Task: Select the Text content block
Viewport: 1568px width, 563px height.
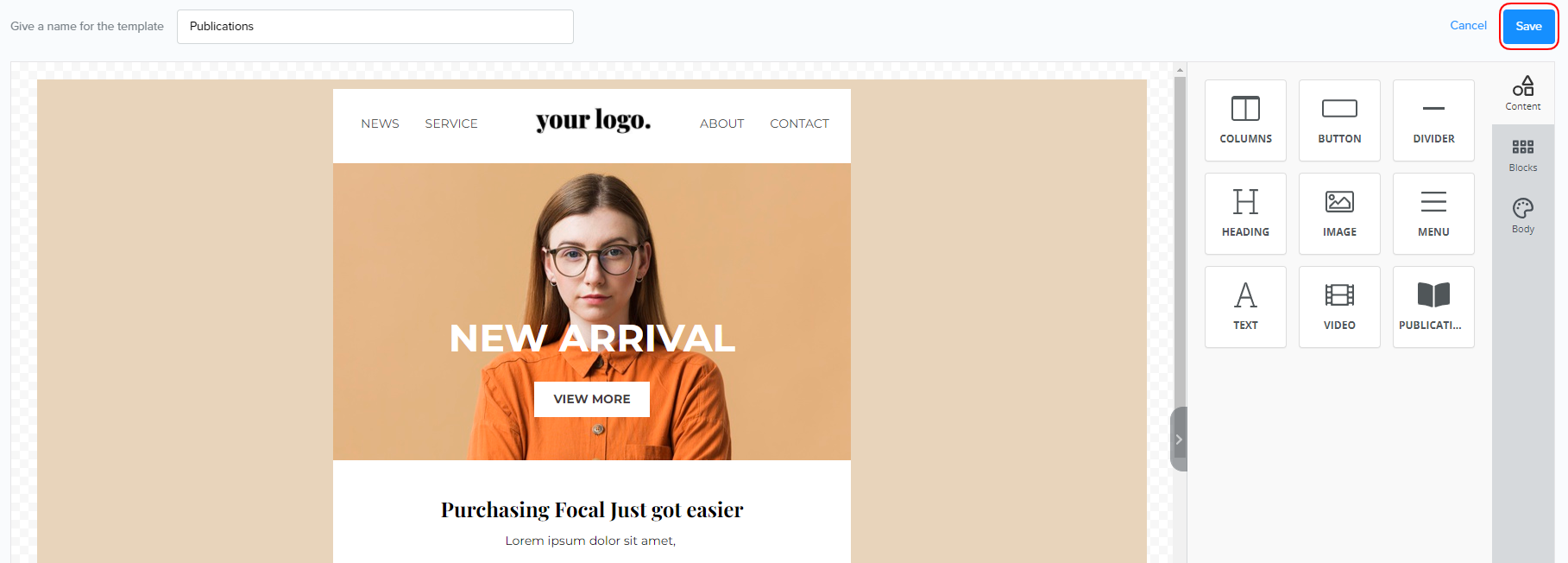Action: [x=1245, y=307]
